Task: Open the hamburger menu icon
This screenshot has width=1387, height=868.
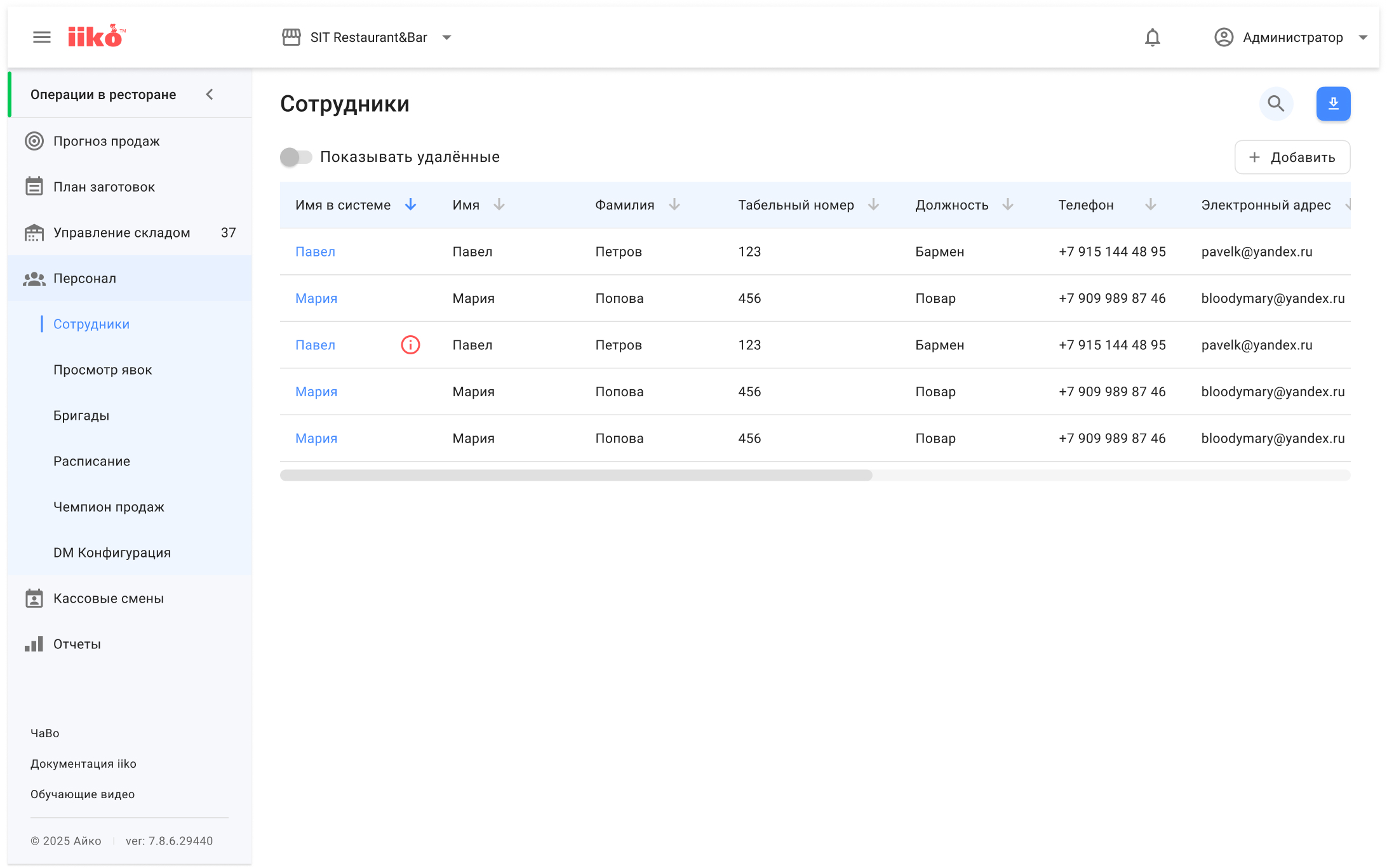Action: coord(42,37)
